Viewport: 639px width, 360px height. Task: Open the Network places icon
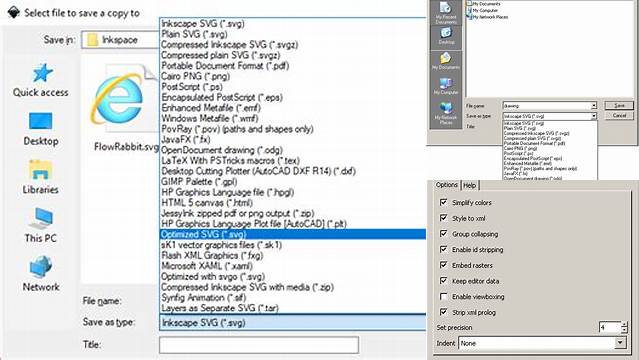41,267
